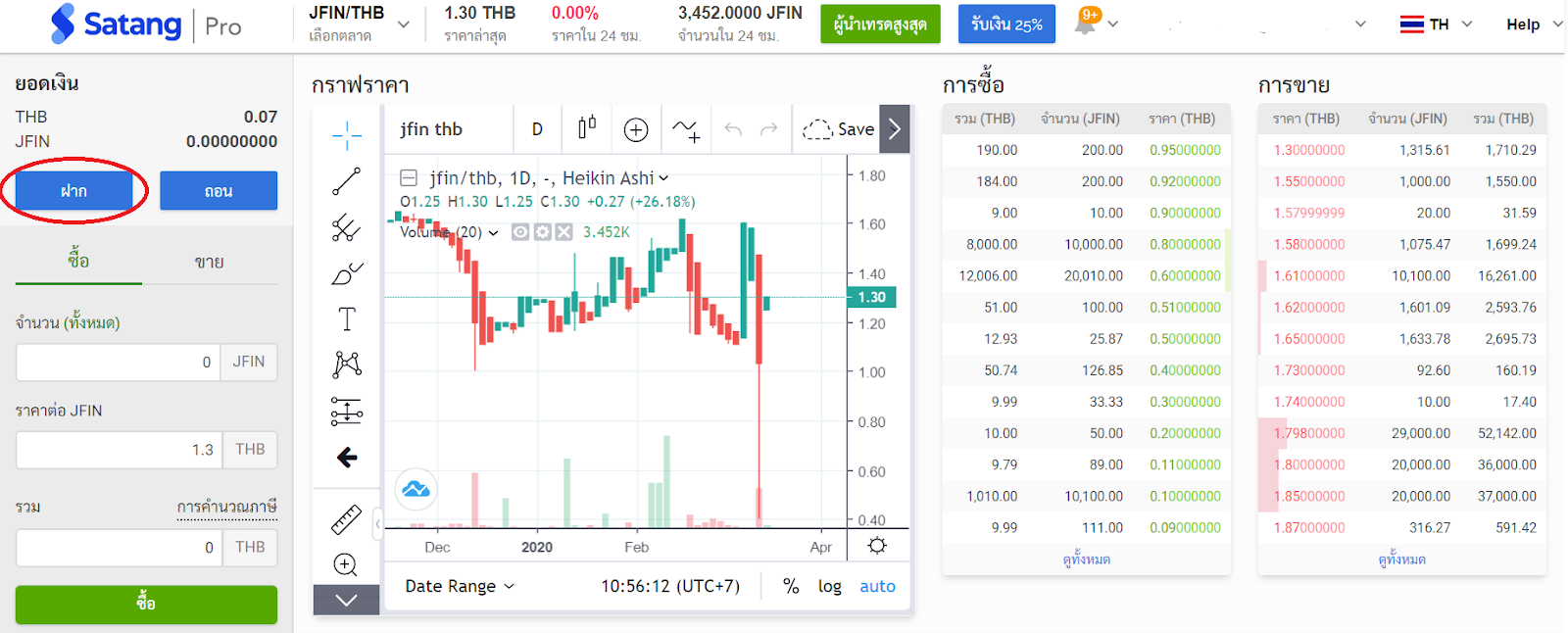Open notifications bell with 9+ badge
1568x633 pixels.
(1086, 21)
